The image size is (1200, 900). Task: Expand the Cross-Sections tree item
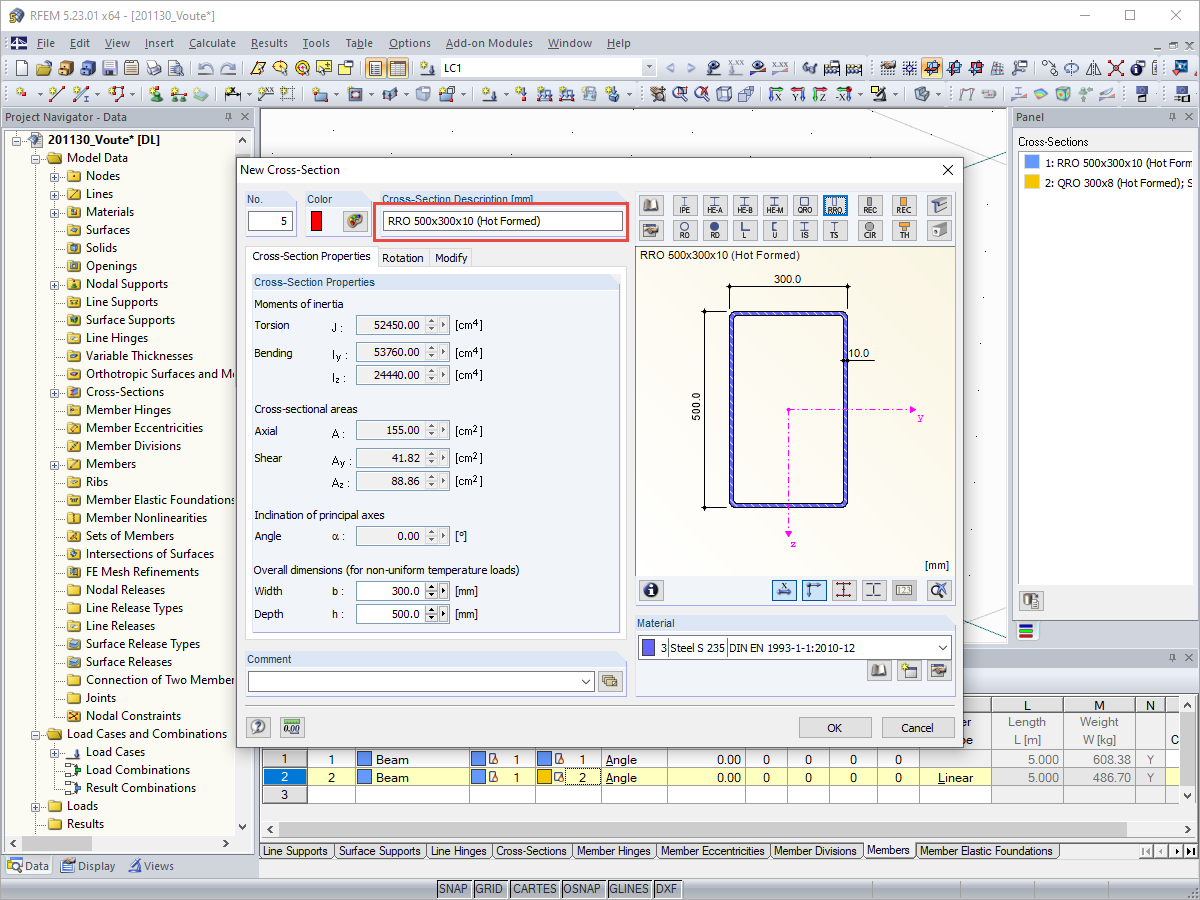55,392
